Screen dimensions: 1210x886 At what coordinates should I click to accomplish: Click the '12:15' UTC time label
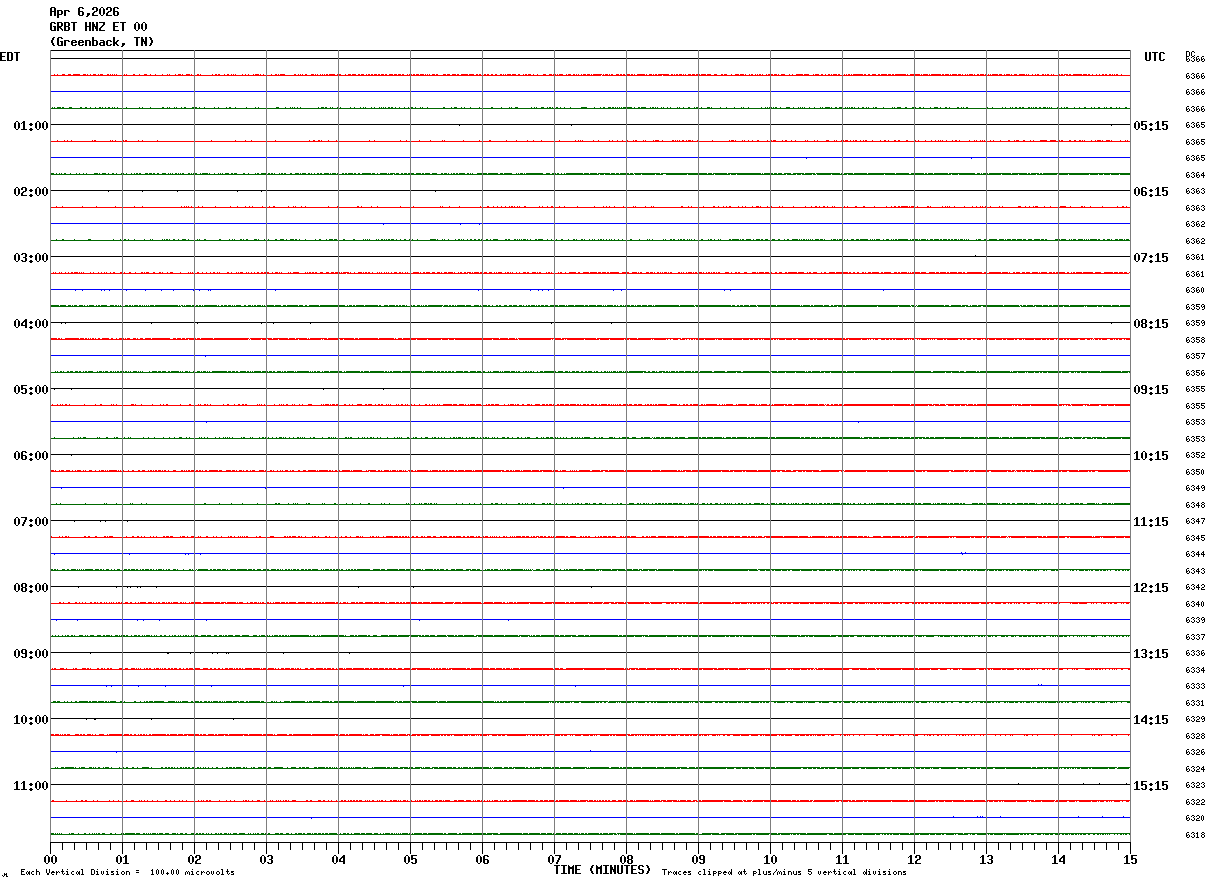tap(1151, 588)
